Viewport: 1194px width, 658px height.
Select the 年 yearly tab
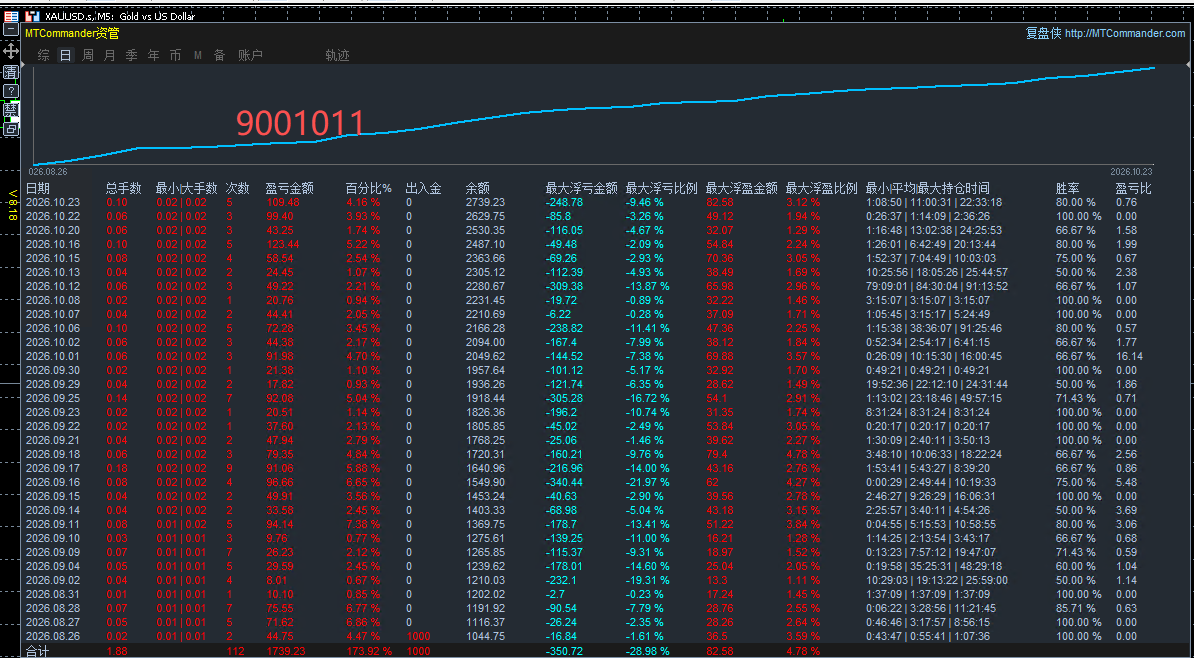(154, 56)
